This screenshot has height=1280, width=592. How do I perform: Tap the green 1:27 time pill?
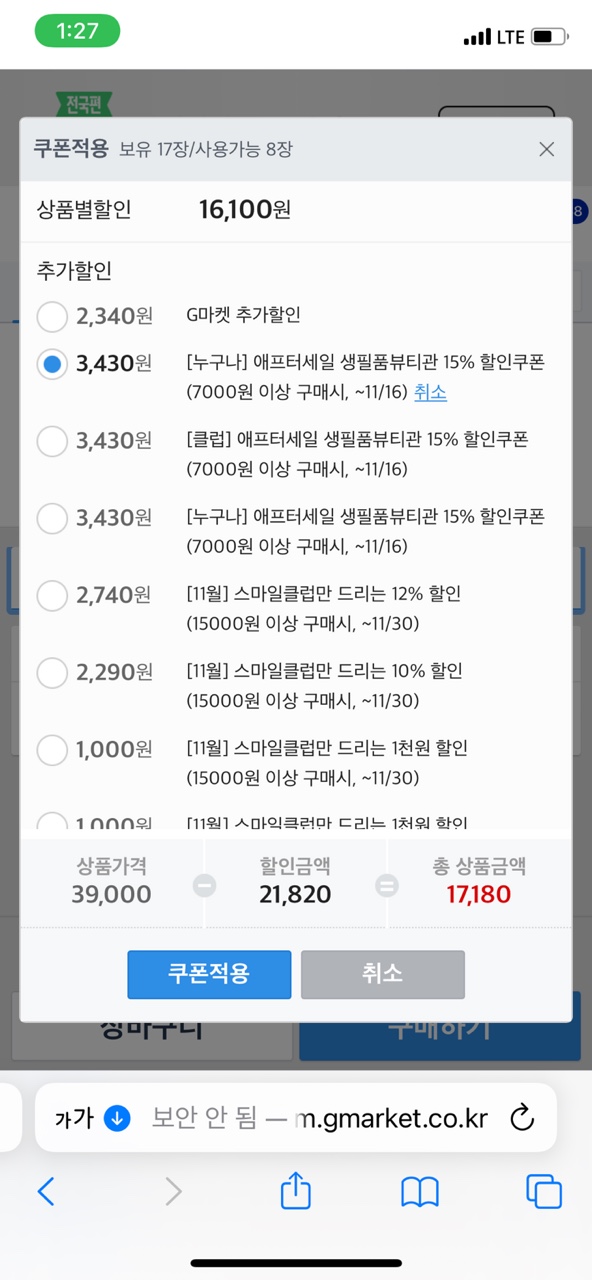[x=77, y=31]
